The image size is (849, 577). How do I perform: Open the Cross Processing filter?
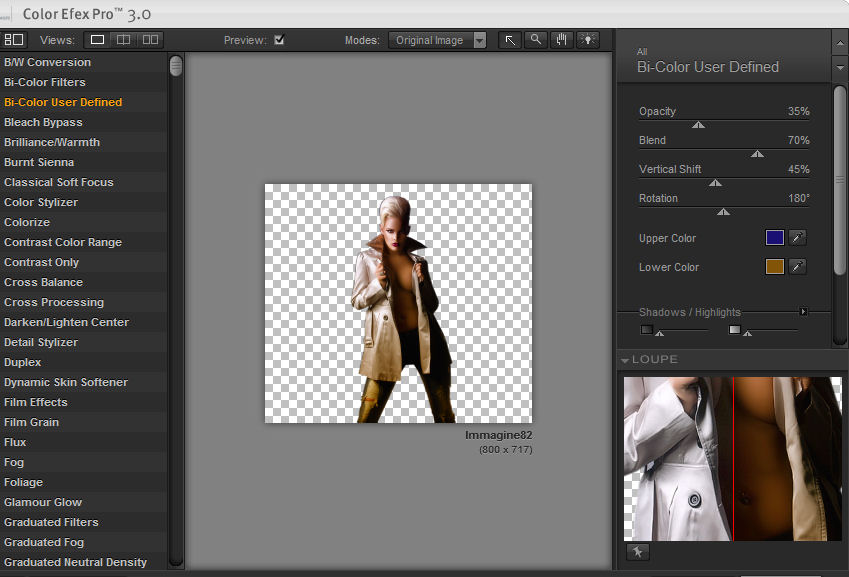click(54, 302)
